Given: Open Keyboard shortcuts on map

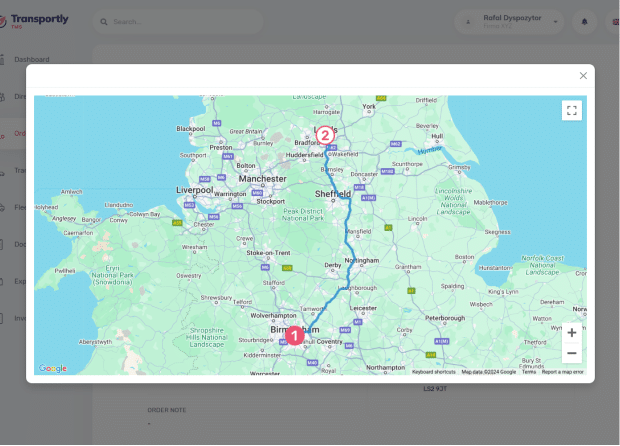Looking at the screenshot, I should (433, 372).
